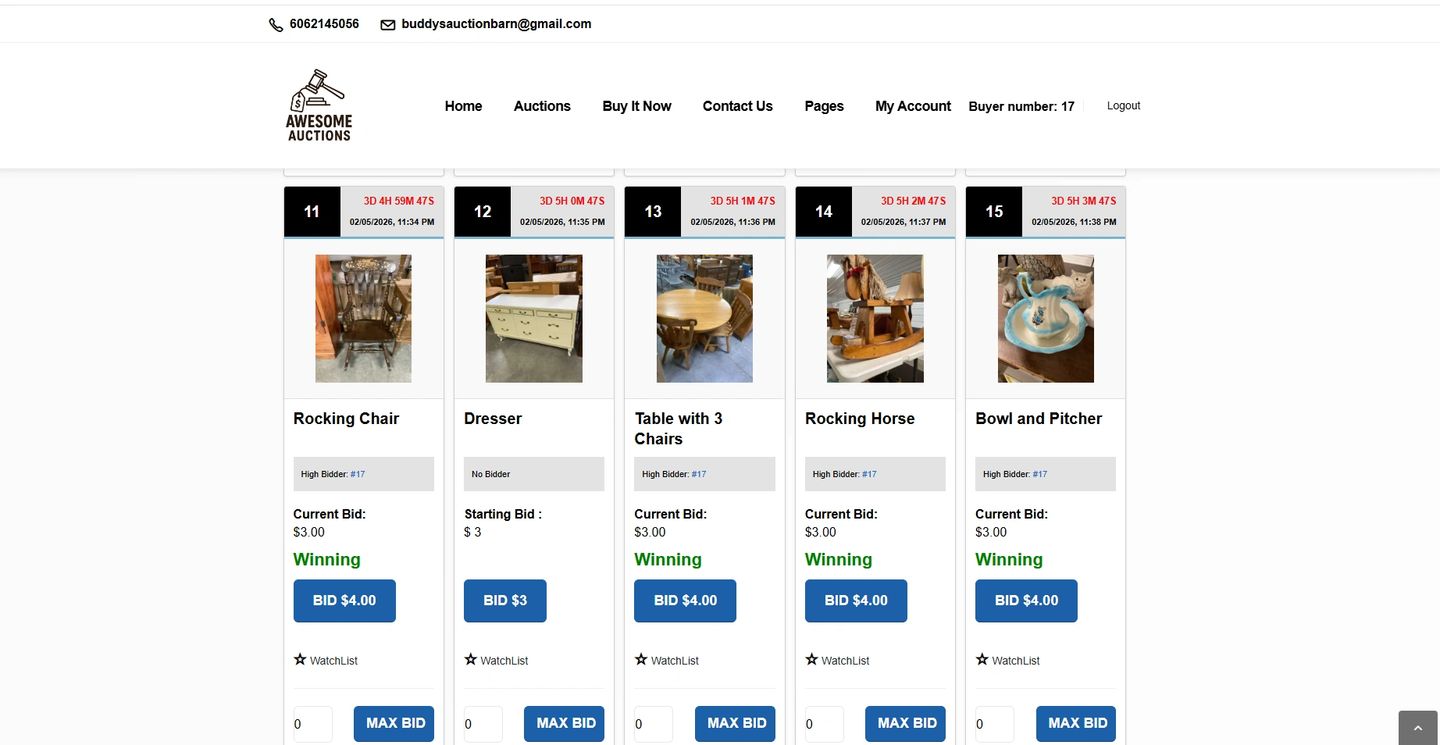Click BID $3 on the Dresser

[505, 600]
